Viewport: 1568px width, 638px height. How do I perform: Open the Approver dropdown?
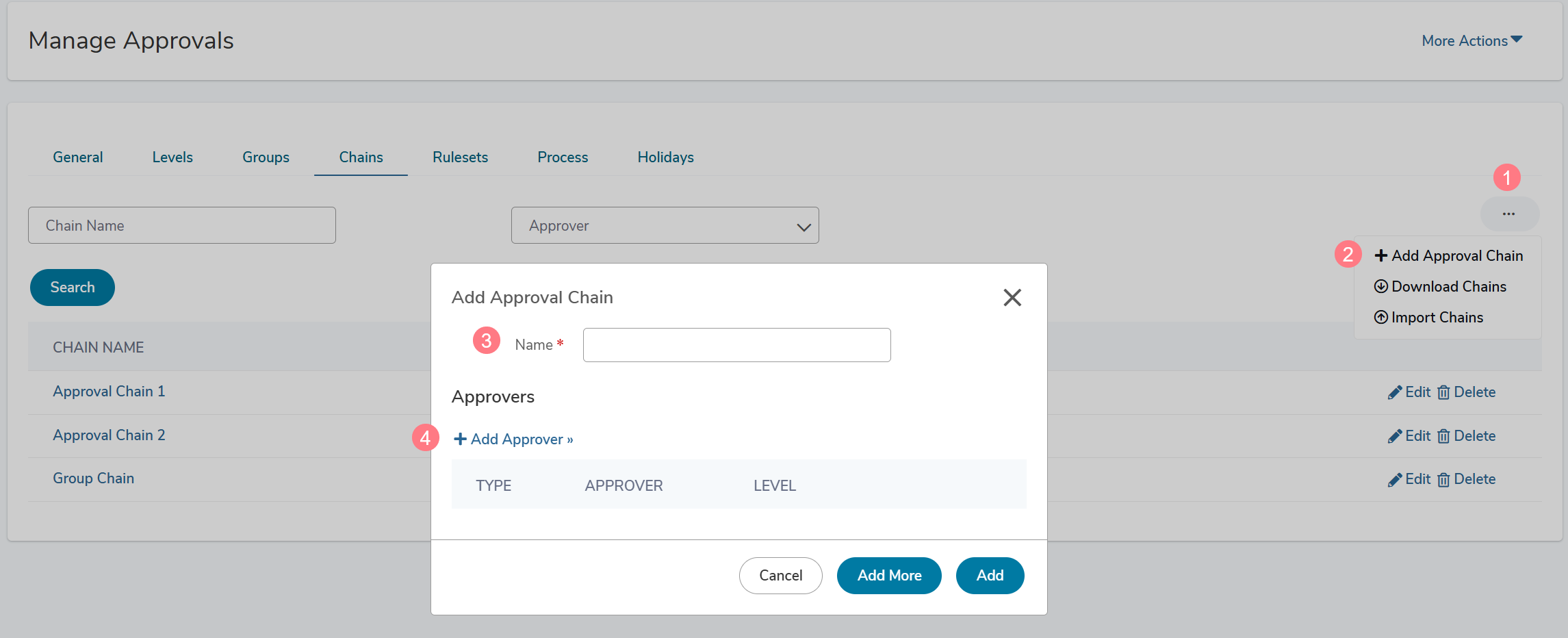pos(665,225)
